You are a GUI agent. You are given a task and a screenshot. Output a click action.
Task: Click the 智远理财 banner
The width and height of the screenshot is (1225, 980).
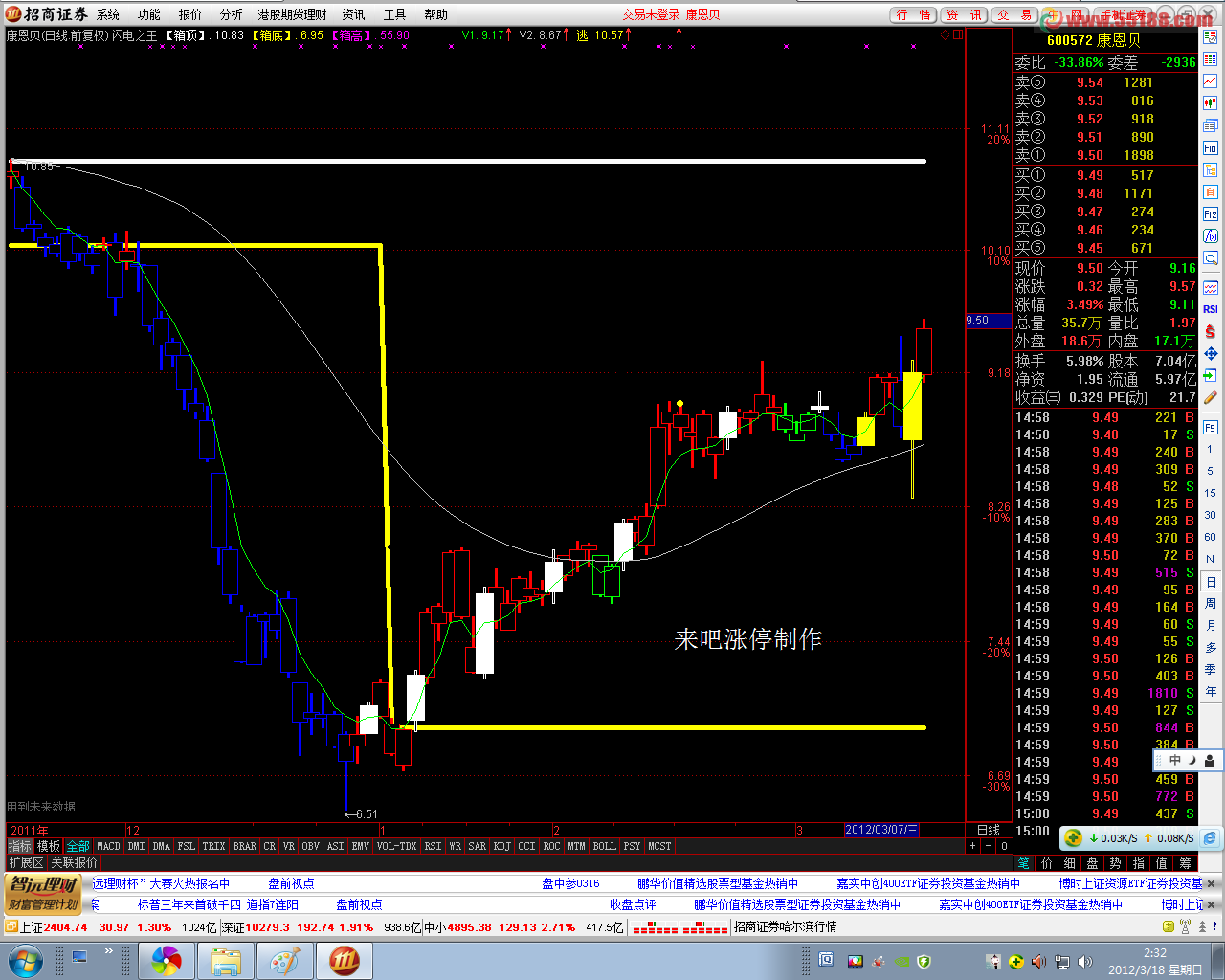[x=43, y=894]
